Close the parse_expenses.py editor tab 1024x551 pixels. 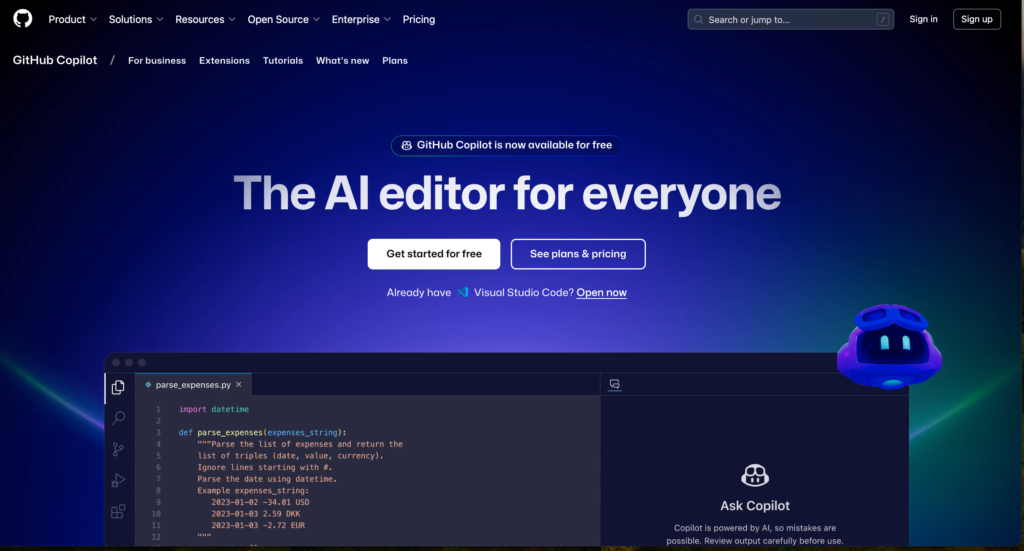[239, 385]
